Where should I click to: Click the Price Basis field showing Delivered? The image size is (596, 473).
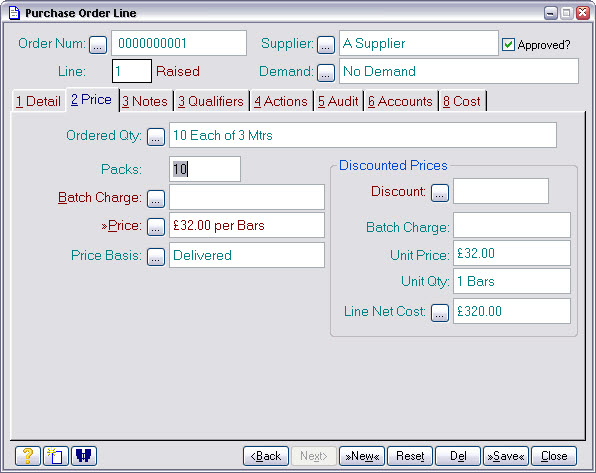247,255
